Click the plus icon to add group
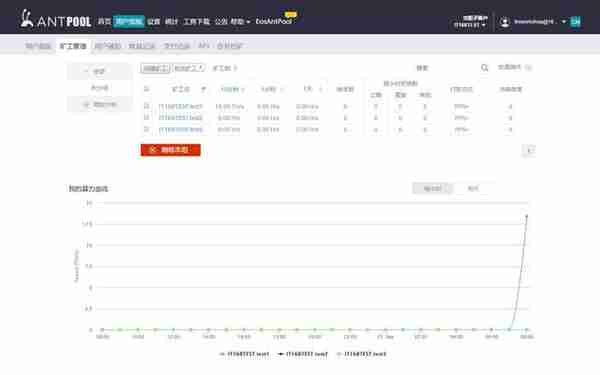Screen dimensions: 600x375 [x=86, y=104]
